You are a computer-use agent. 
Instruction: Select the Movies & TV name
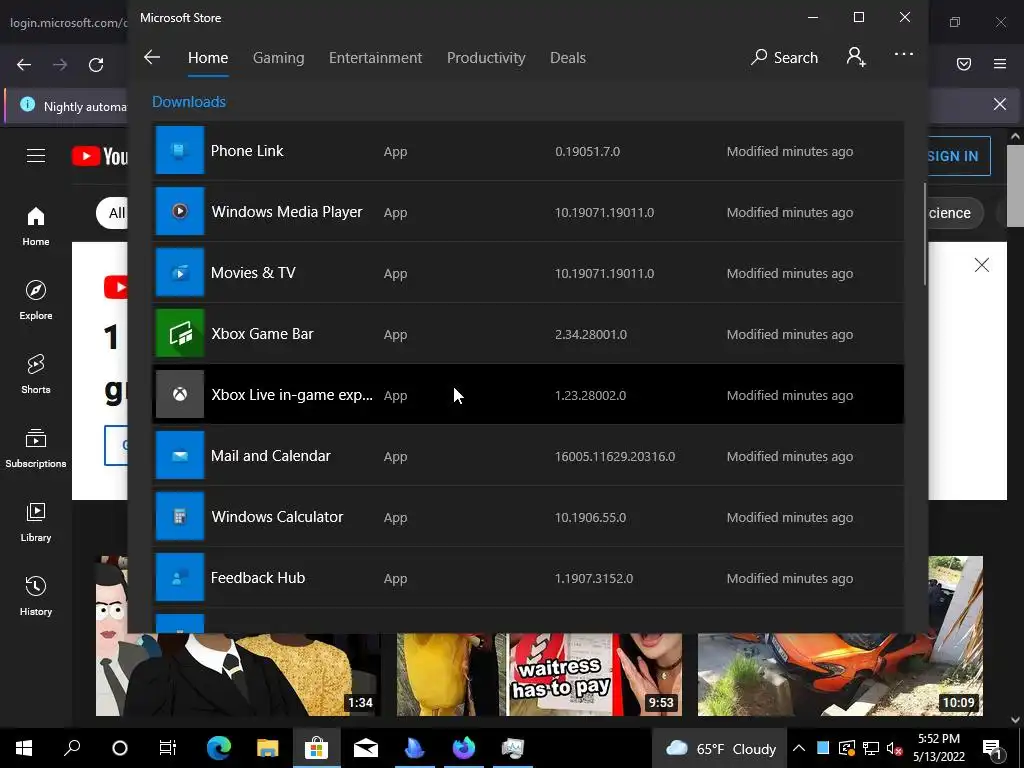tap(253, 273)
